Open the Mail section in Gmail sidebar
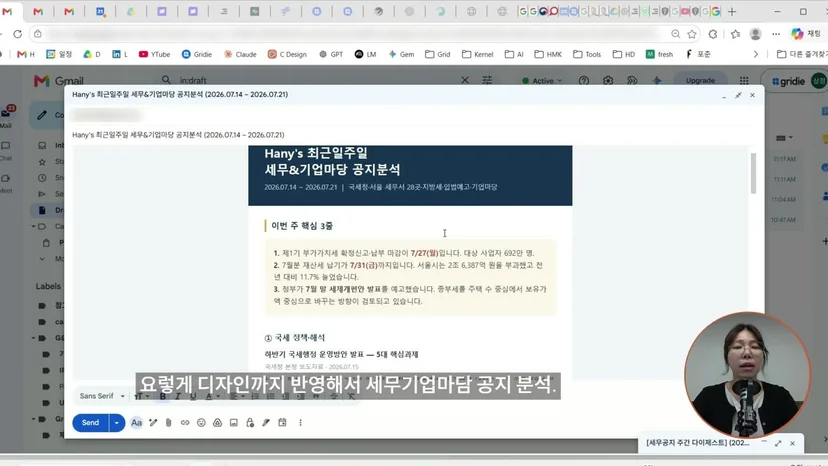Screen dimensions: 828x466 6,117
